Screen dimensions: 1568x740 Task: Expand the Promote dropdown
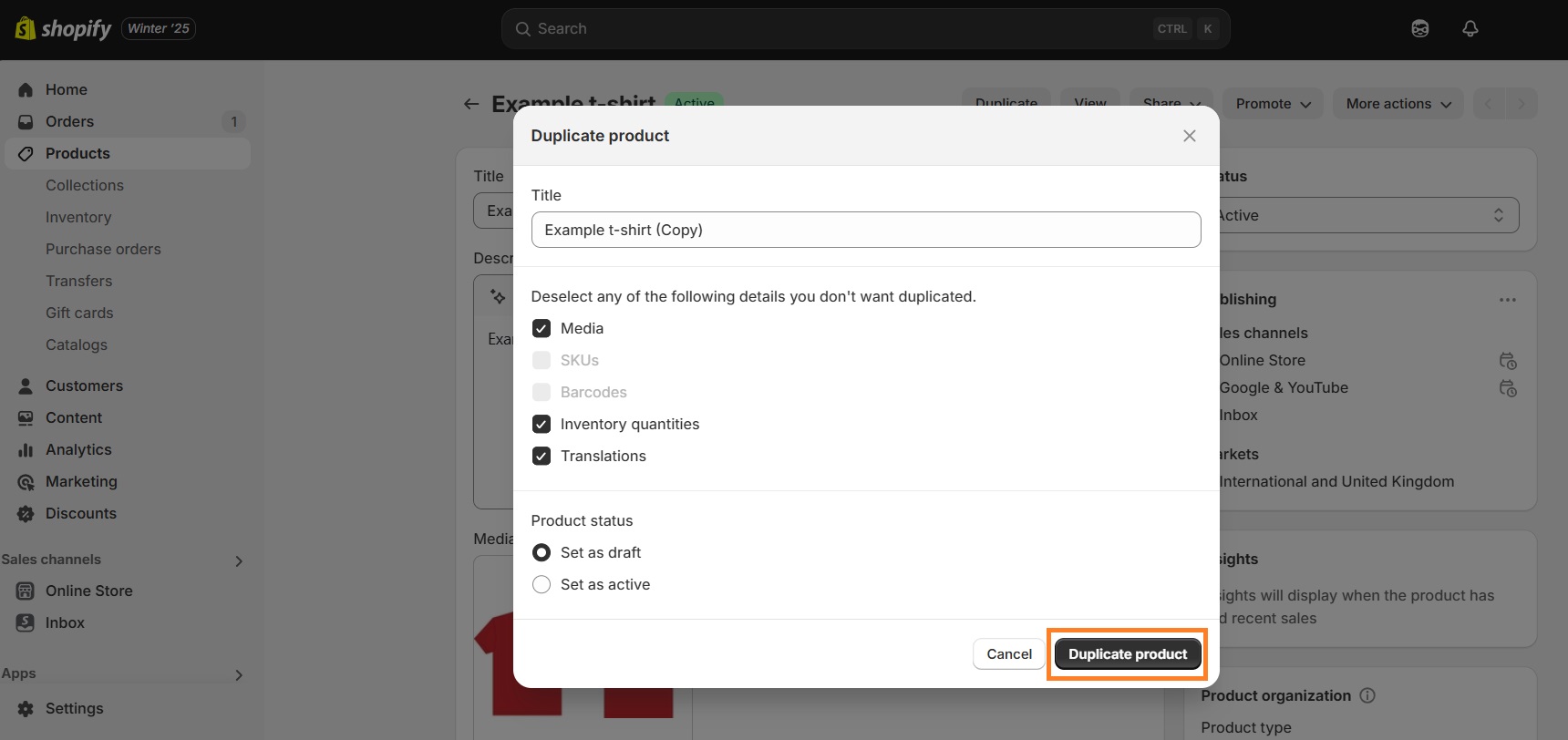tap(1273, 104)
